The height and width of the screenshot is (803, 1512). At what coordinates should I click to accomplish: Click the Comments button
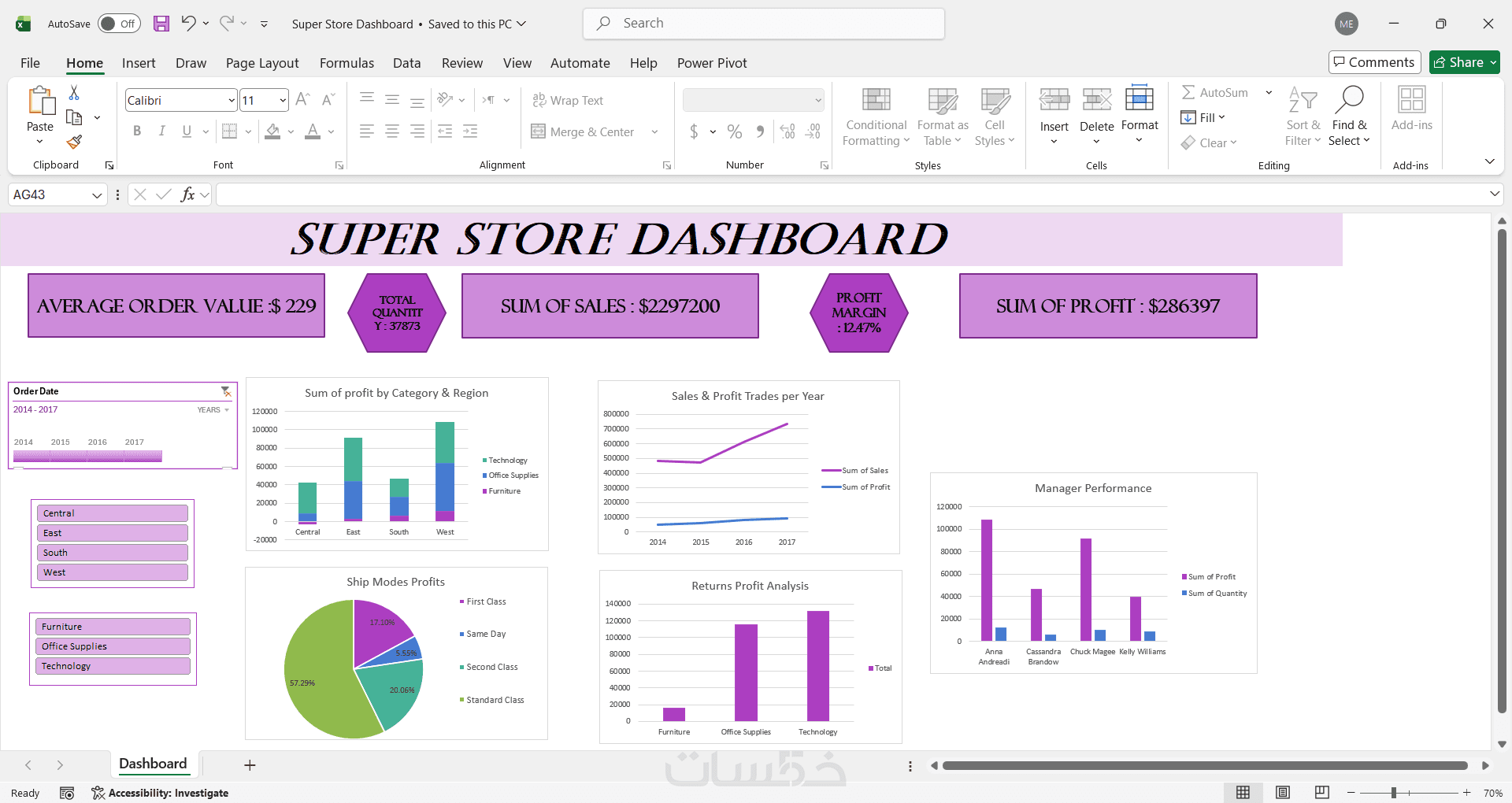1374,62
